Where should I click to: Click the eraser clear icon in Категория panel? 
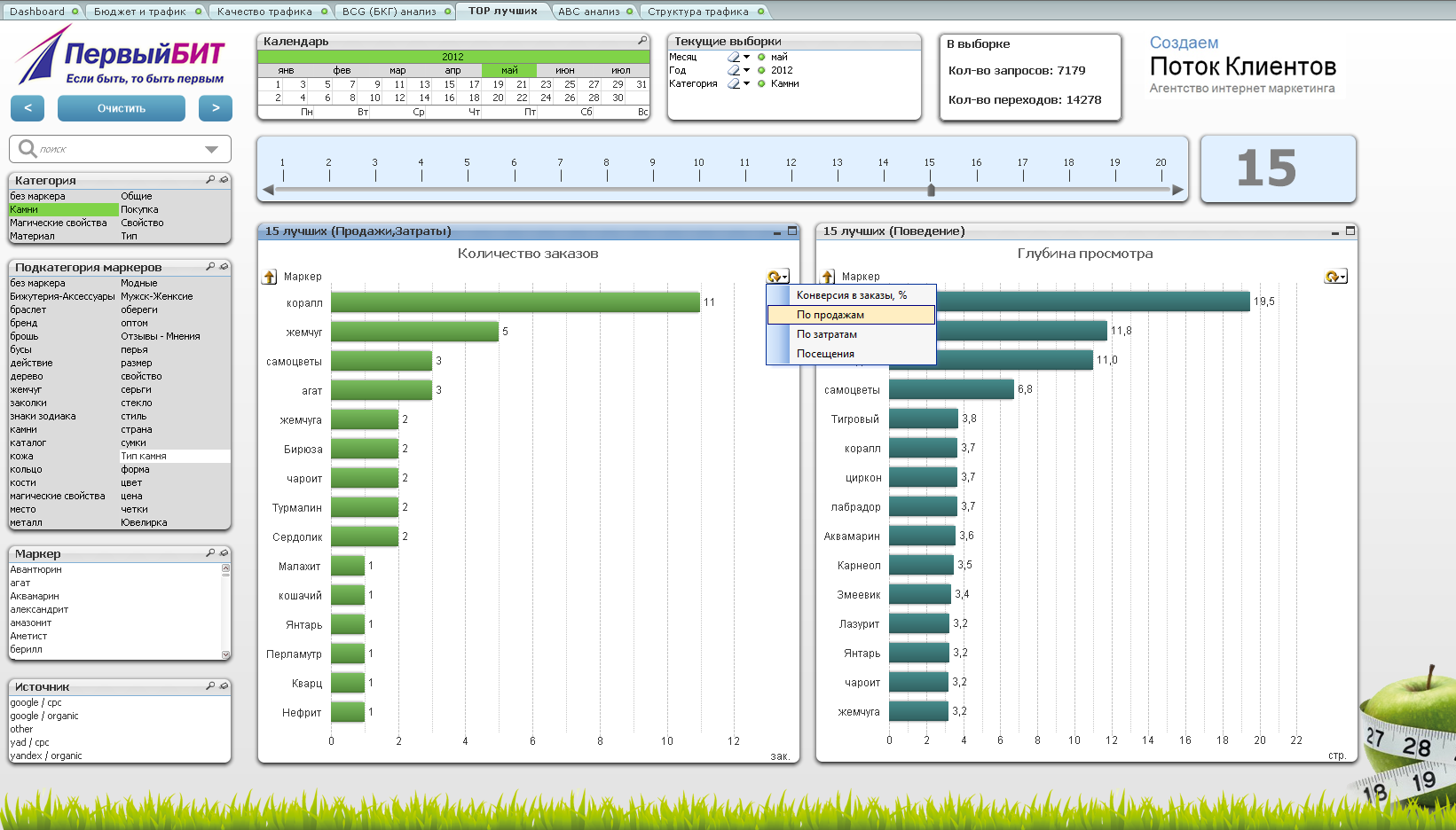point(224,180)
